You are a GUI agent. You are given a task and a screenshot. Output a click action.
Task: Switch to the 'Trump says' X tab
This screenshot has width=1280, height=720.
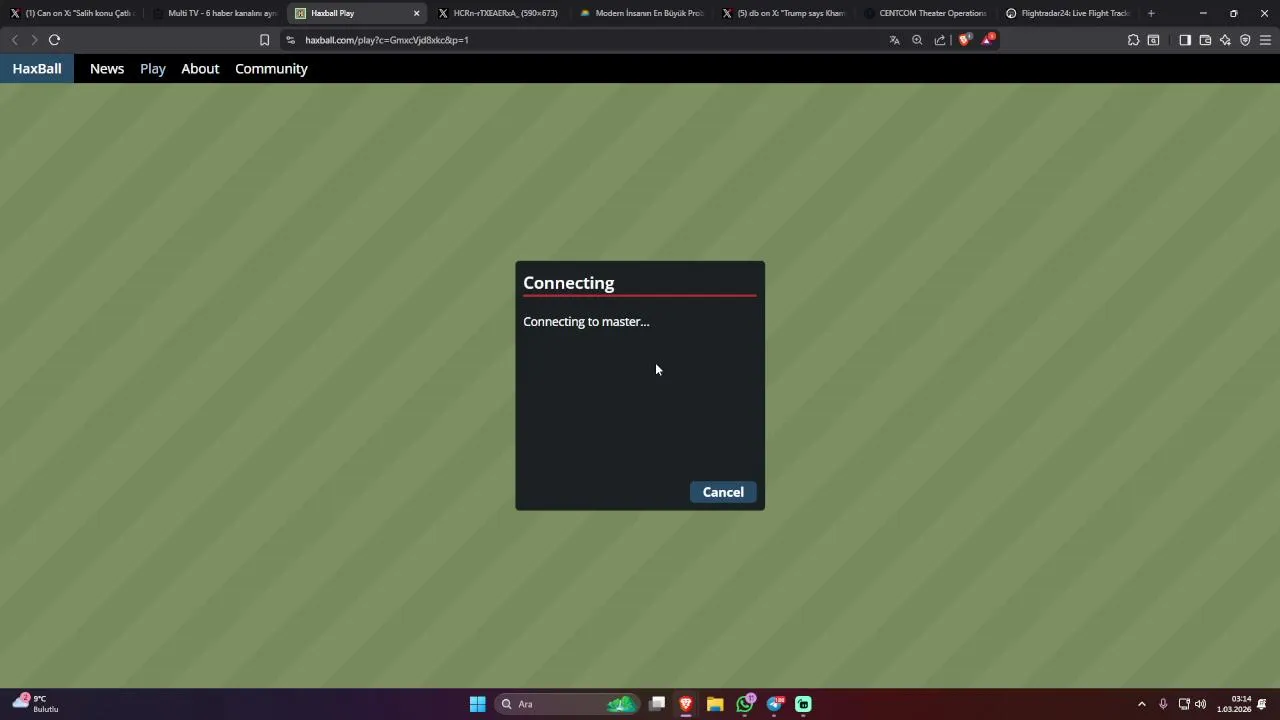(x=783, y=13)
